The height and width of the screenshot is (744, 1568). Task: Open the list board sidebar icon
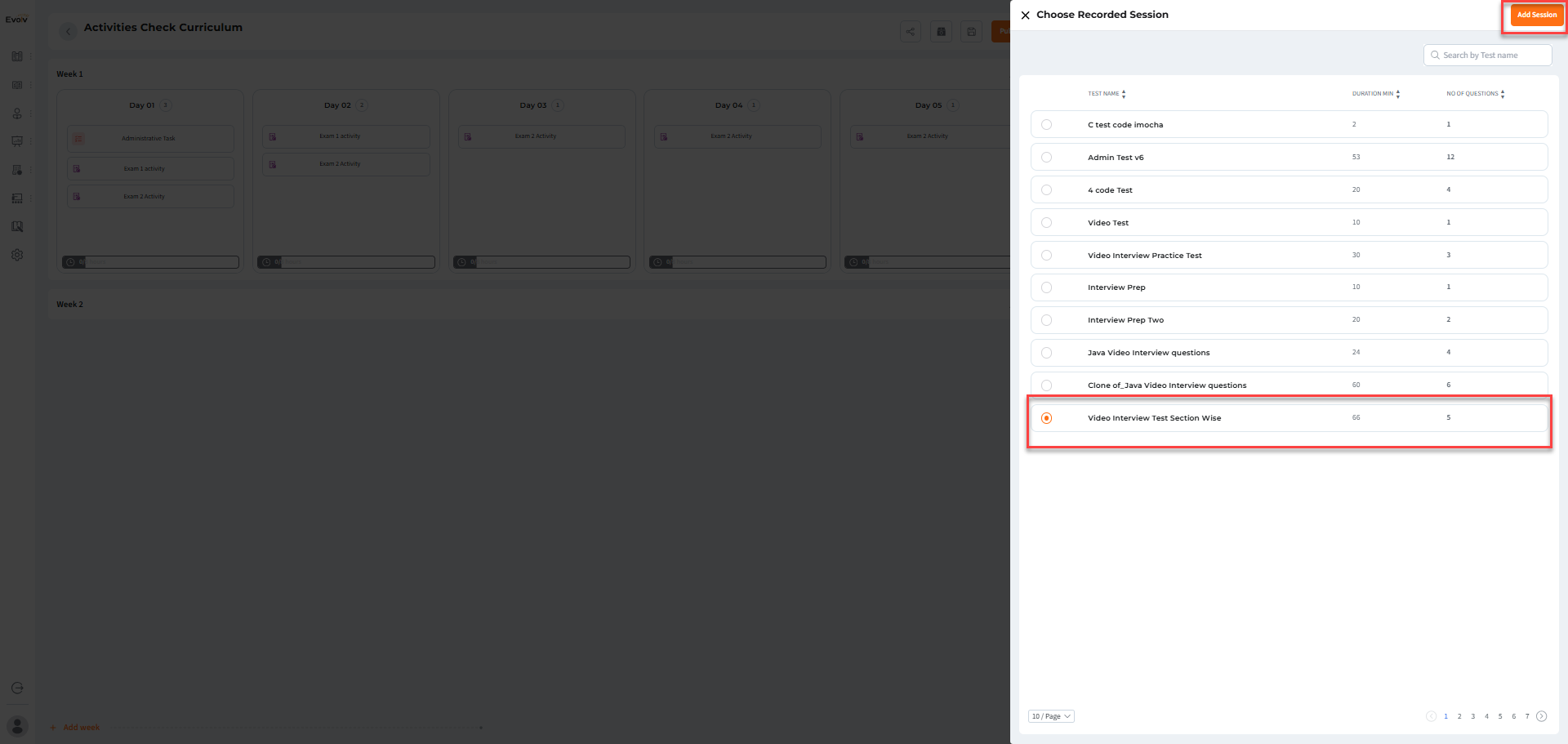pyautogui.click(x=17, y=198)
